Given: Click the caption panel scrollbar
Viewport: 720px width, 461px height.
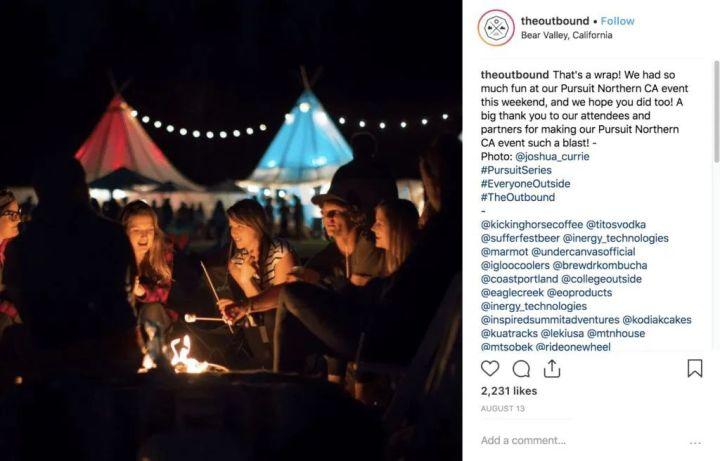Looking at the screenshot, I should [x=716, y=112].
